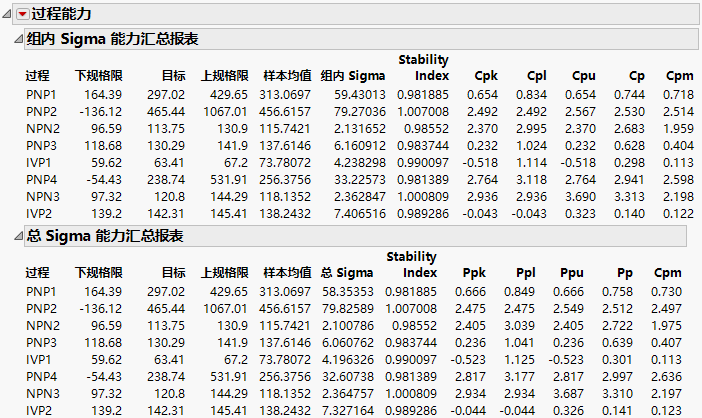Select the 总 Sigma column header

[347, 273]
